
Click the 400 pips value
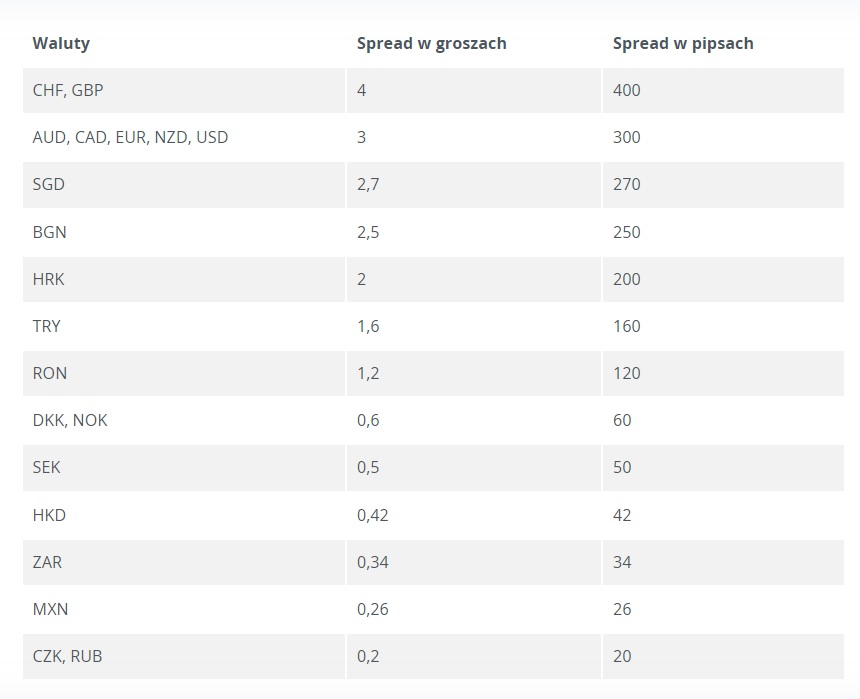tap(627, 90)
